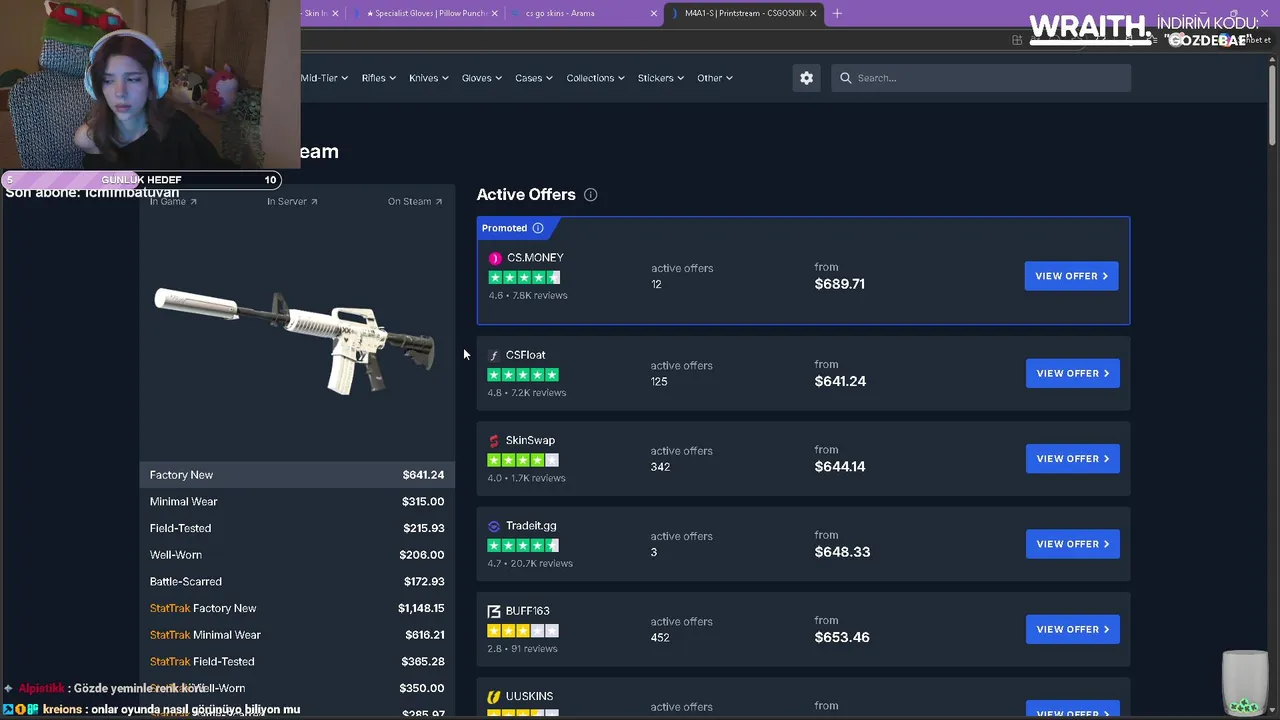
Task: Close the cs go skins Arama tab
Action: point(654,13)
